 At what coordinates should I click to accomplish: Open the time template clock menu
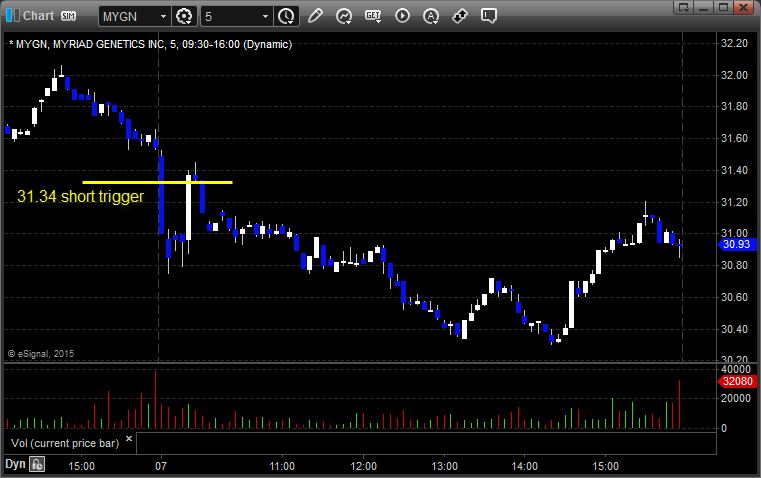pos(286,16)
